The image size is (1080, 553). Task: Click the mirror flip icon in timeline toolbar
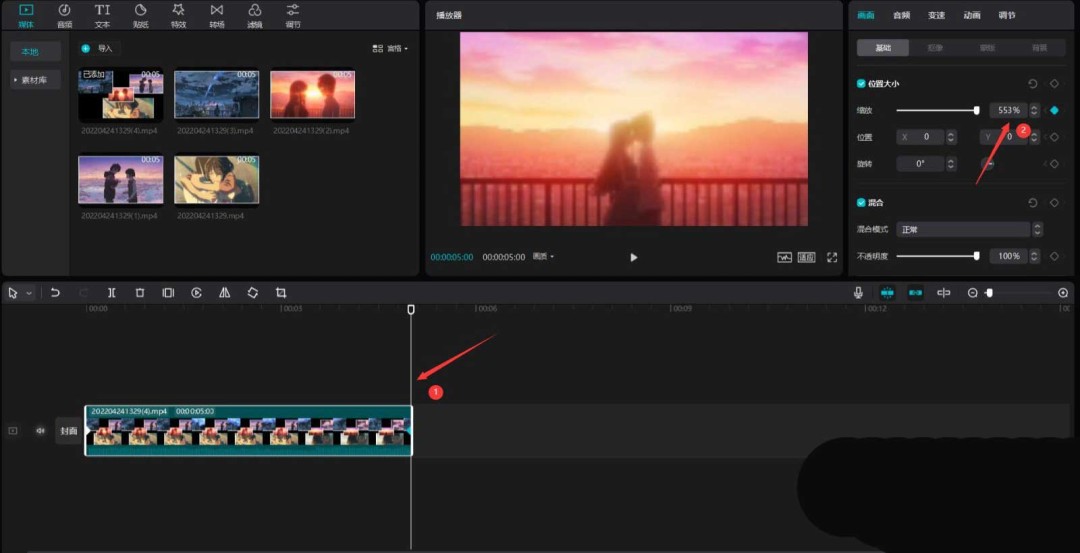225,293
